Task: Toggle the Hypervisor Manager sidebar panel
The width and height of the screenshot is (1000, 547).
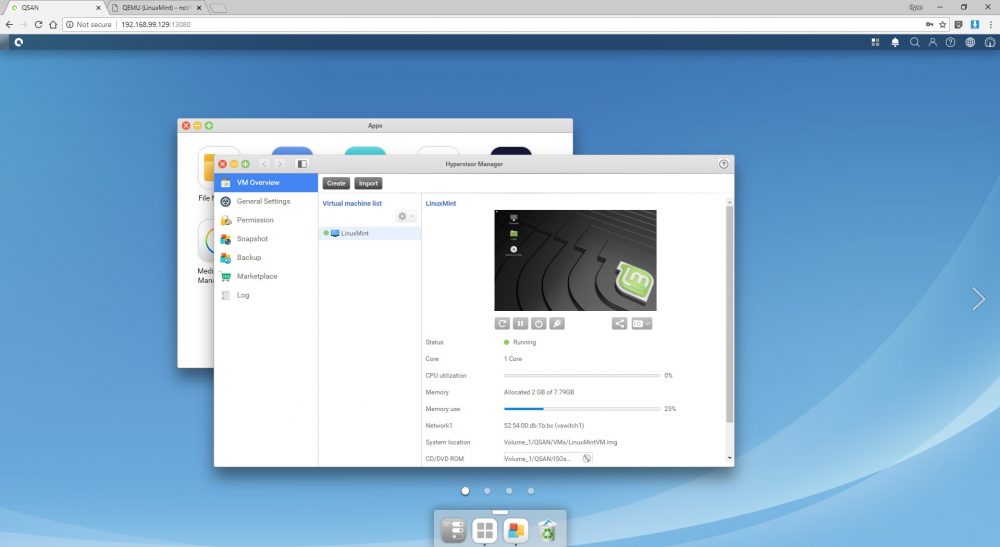Action: pos(302,164)
